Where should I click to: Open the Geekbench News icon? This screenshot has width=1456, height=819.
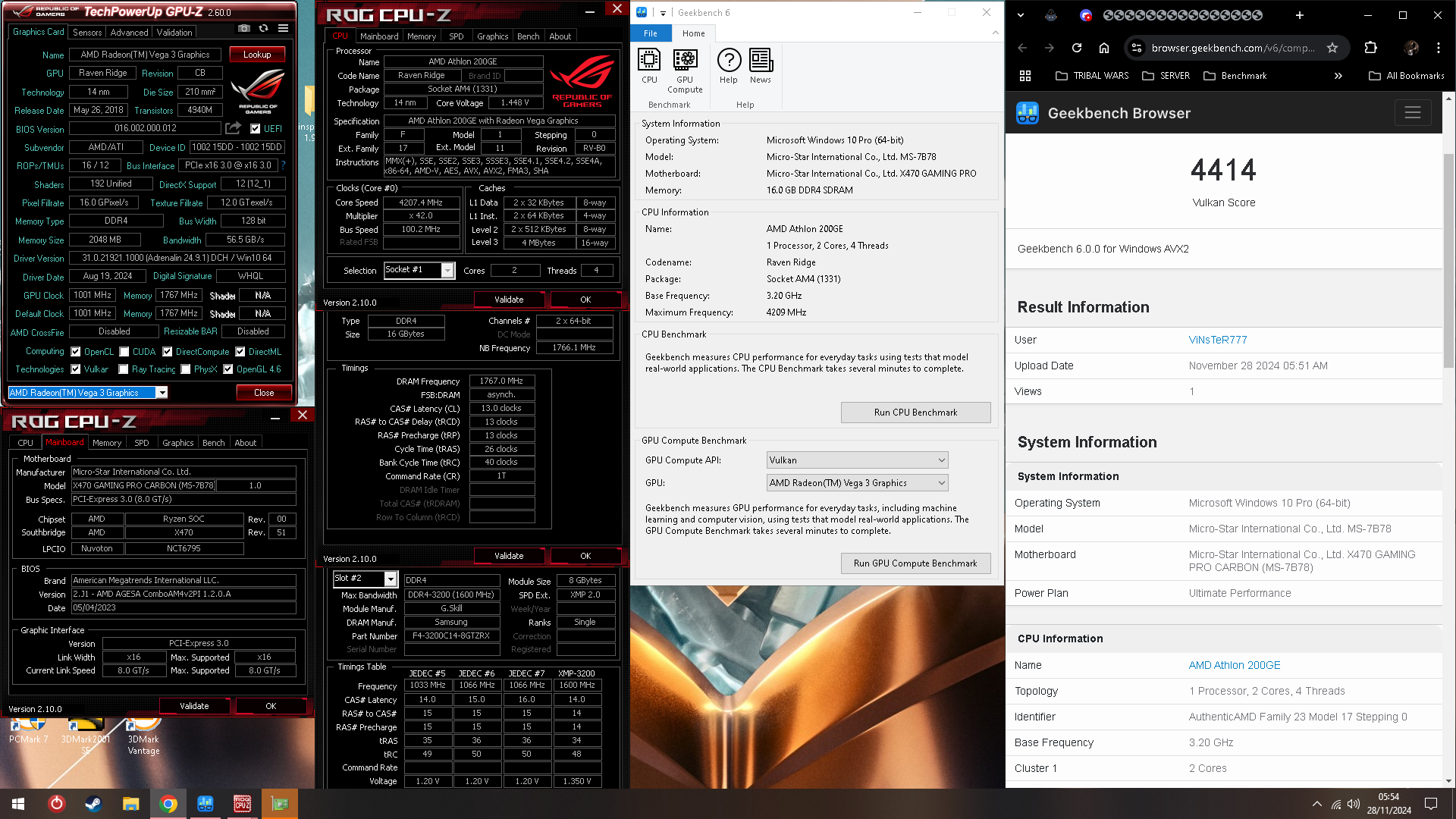click(x=761, y=66)
